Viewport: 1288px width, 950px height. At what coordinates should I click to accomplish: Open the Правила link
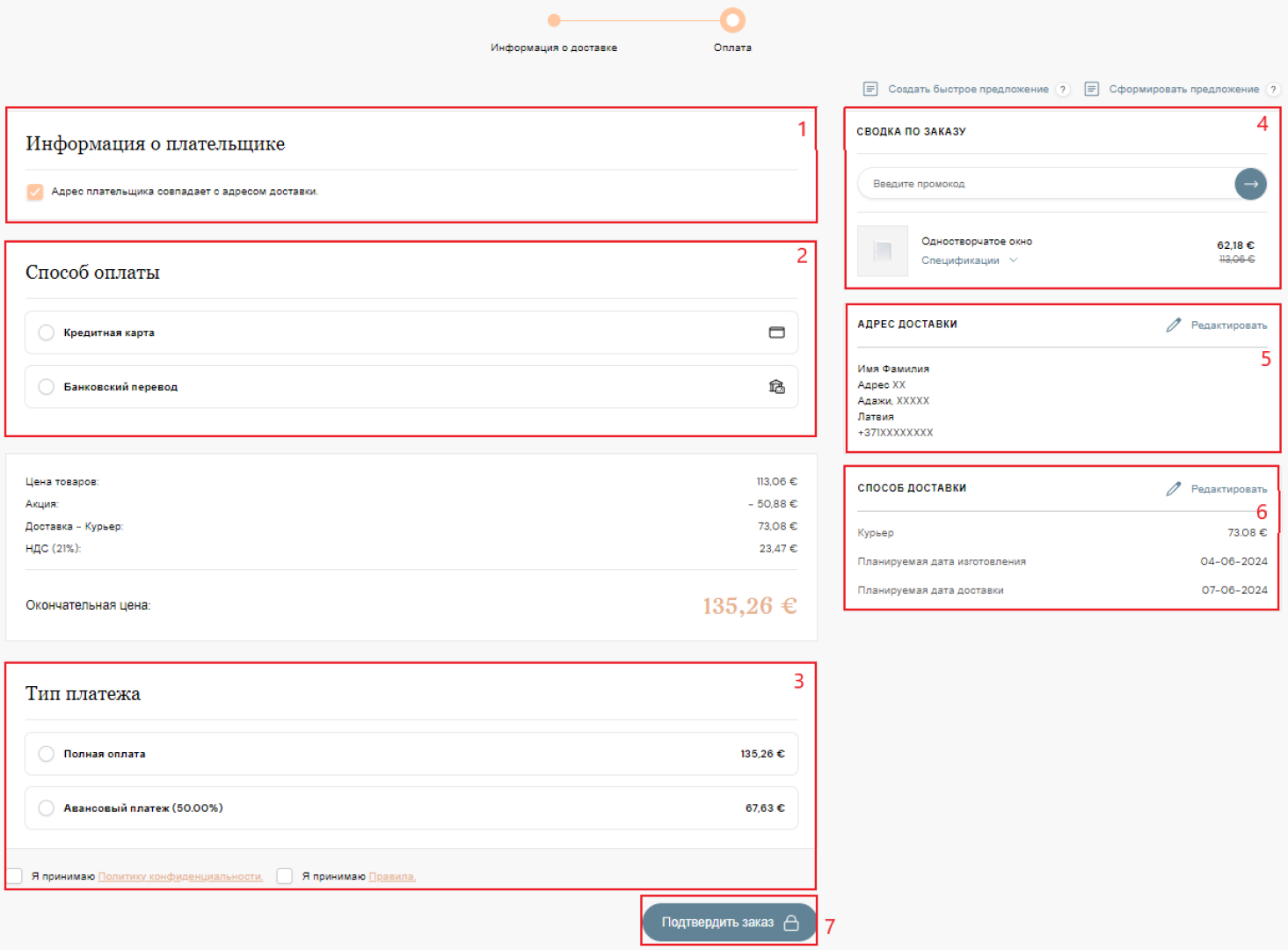pos(392,876)
